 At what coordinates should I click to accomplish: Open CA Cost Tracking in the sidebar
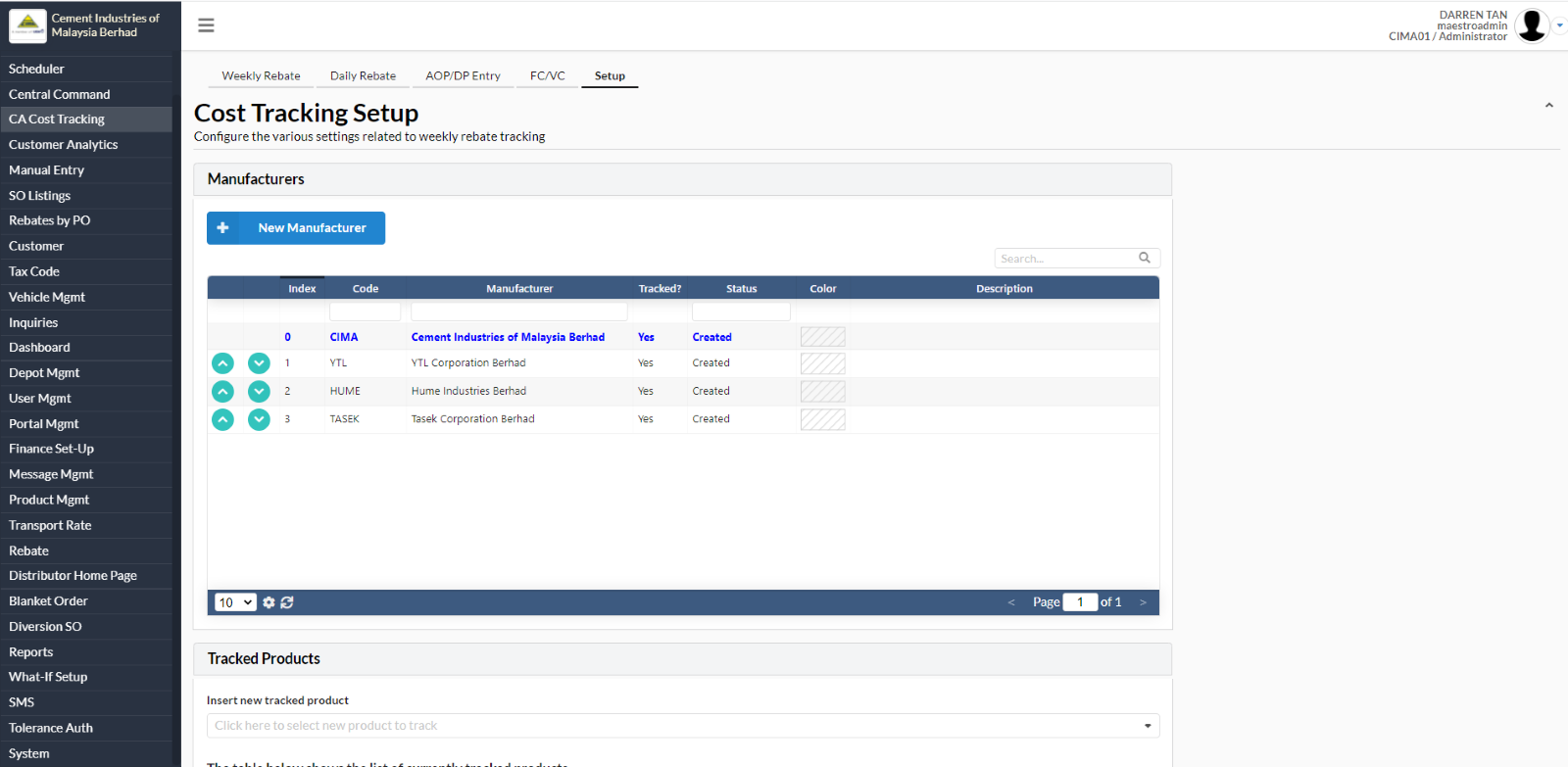[86, 120]
